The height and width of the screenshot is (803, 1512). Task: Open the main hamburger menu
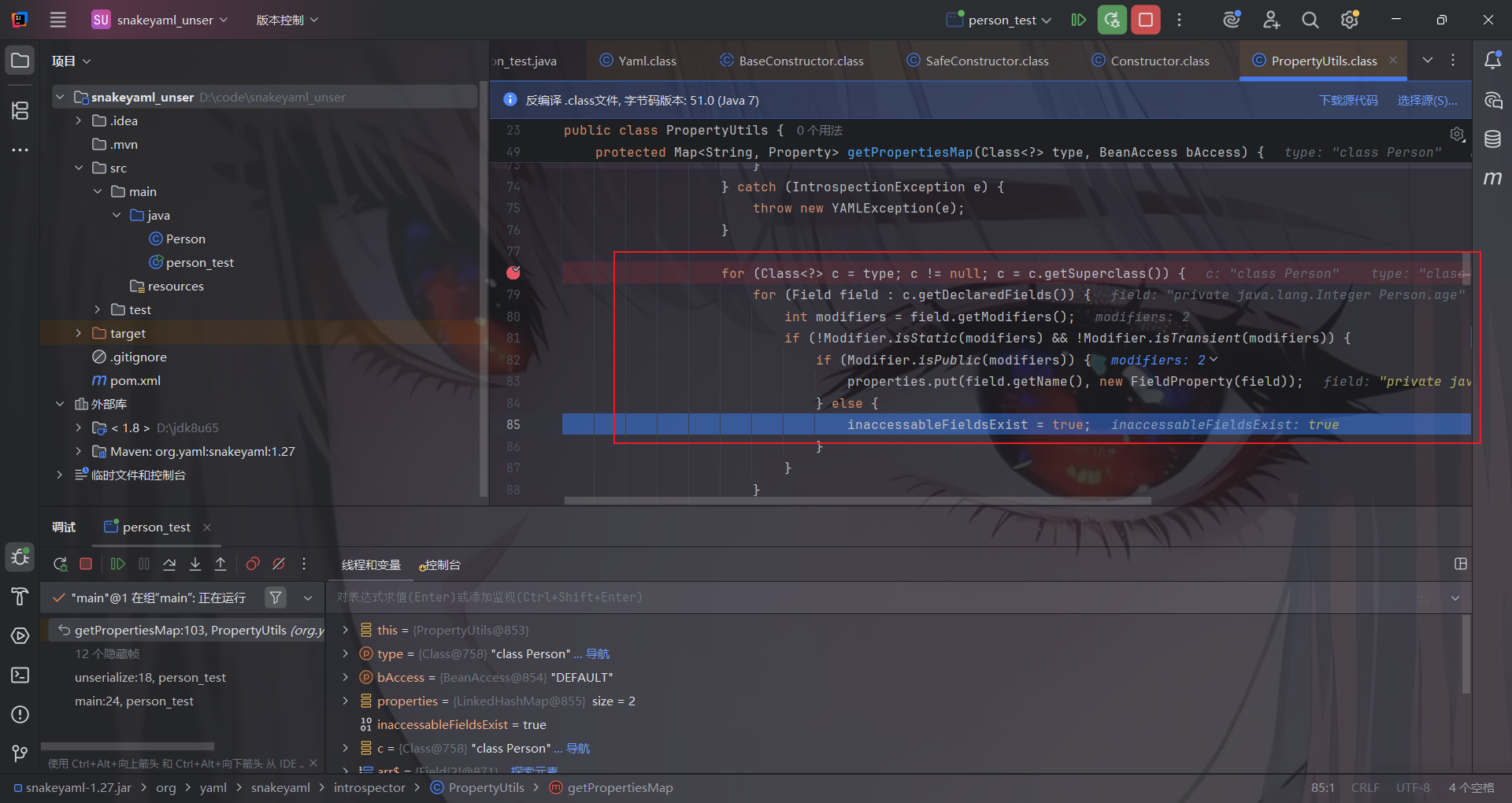coord(58,20)
